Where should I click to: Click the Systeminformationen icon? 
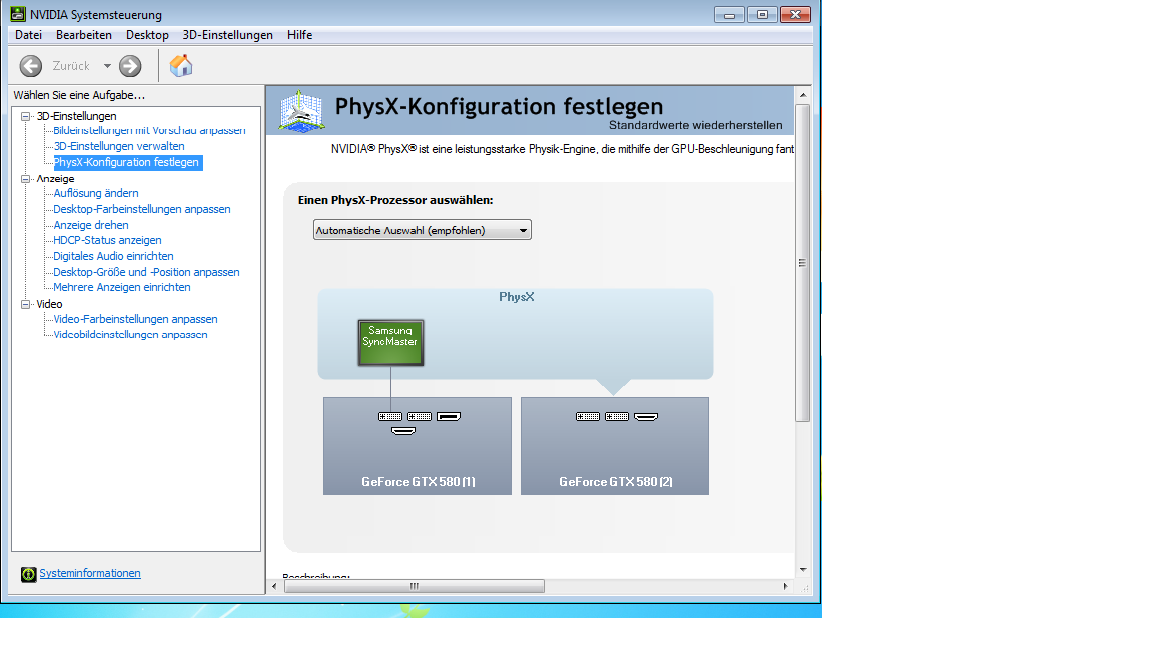click(x=29, y=575)
